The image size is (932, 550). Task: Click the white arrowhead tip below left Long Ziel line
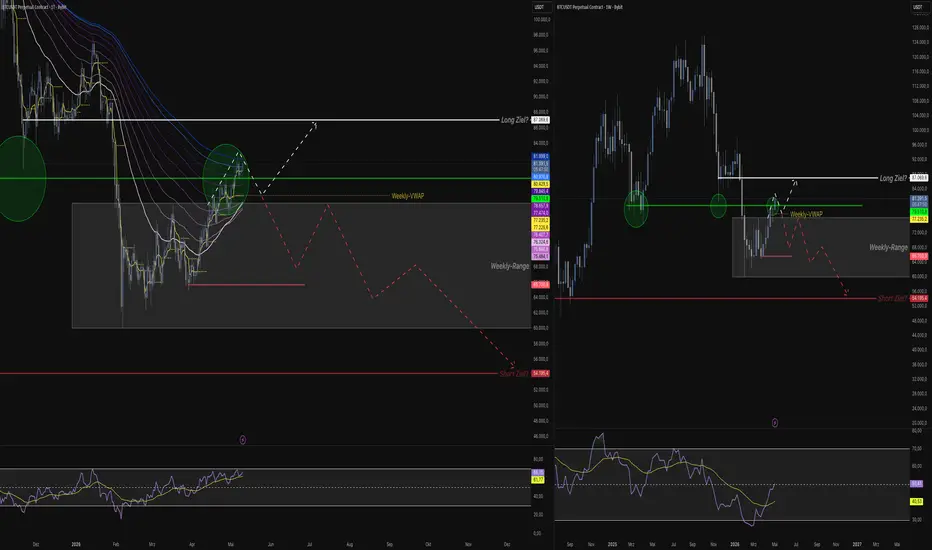click(316, 123)
